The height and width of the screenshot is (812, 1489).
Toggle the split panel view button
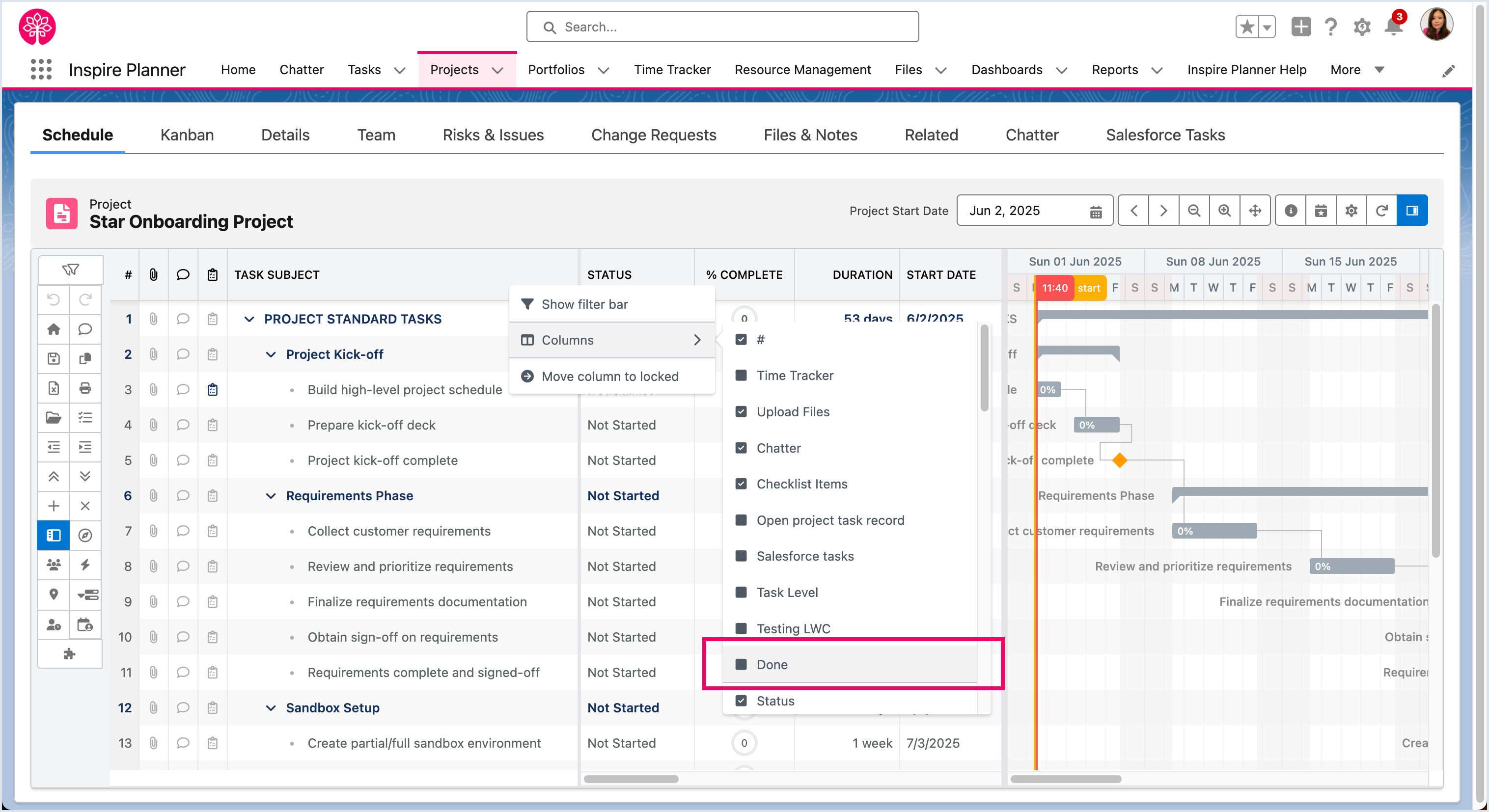pyautogui.click(x=1412, y=211)
